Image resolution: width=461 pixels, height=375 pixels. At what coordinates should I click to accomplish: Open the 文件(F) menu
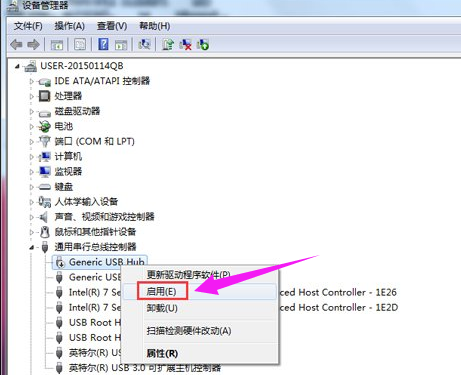pyautogui.click(x=28, y=26)
